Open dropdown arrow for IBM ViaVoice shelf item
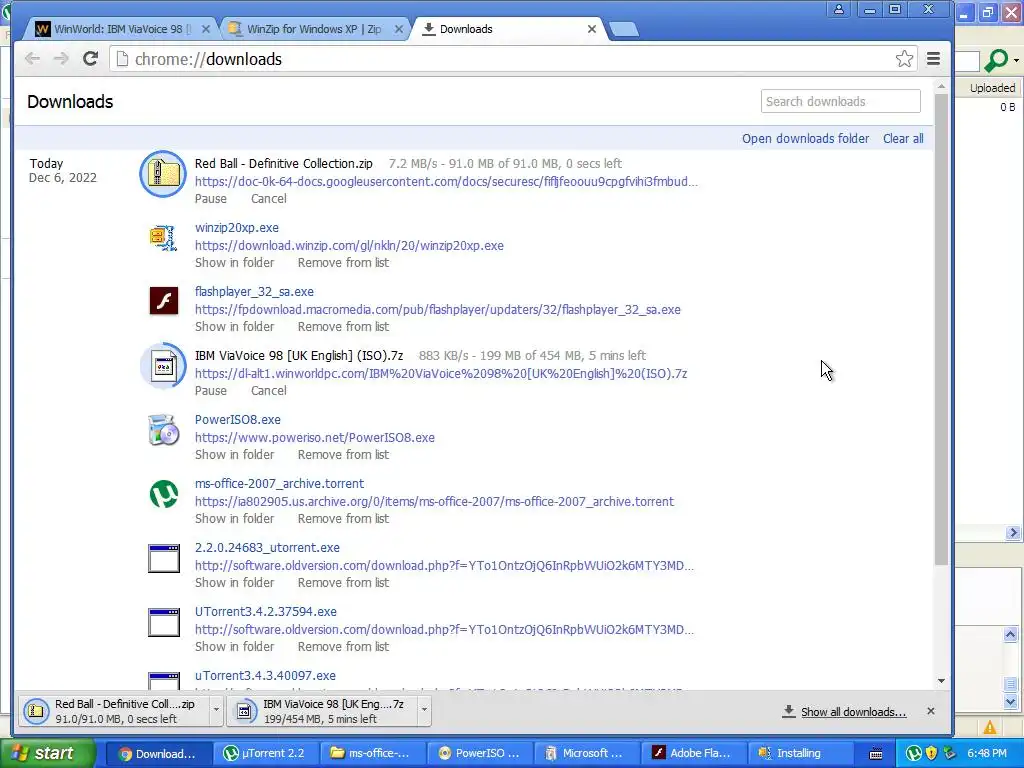Image resolution: width=1024 pixels, height=768 pixels. pyautogui.click(x=424, y=711)
